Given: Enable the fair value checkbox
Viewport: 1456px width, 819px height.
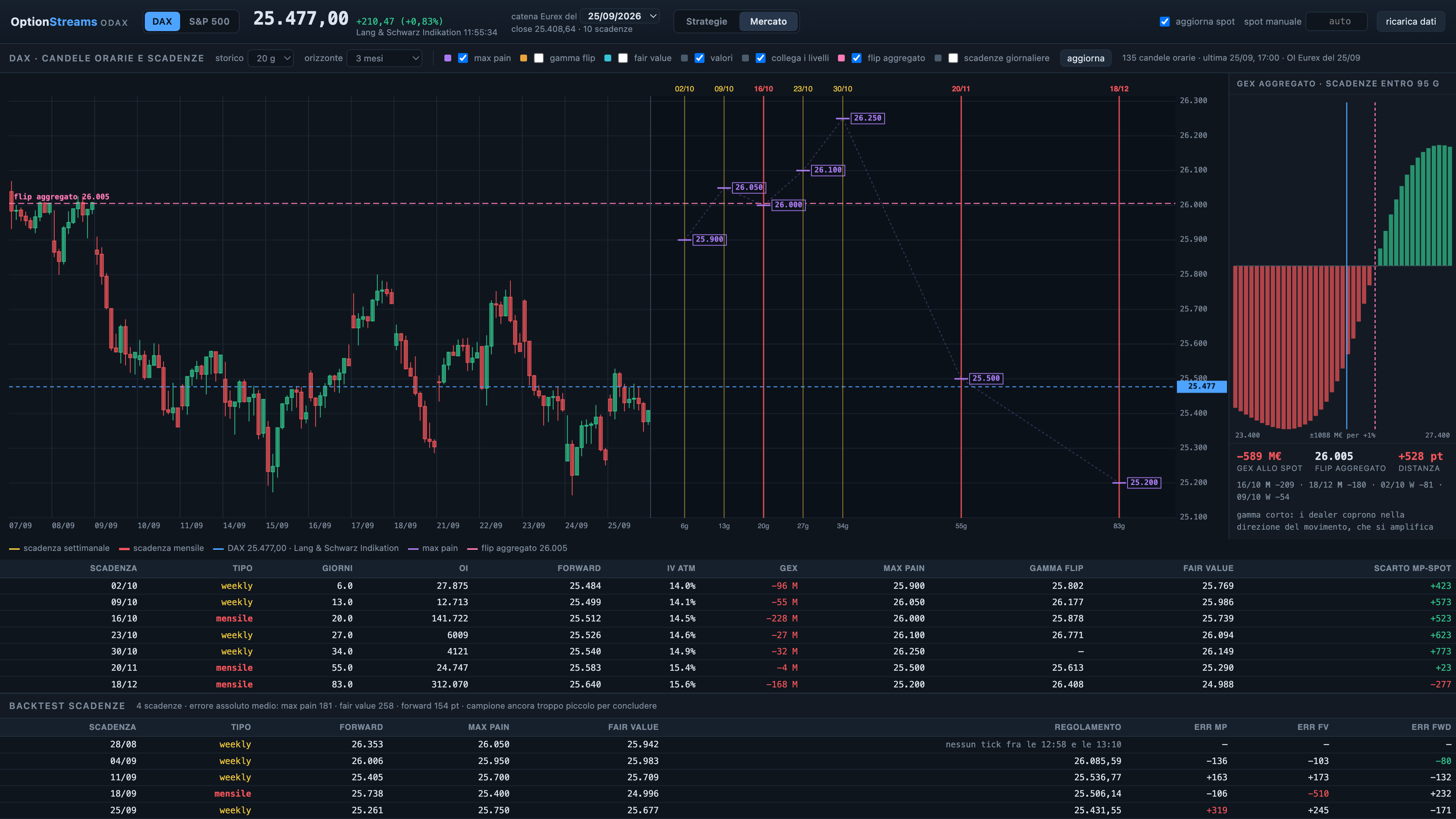Looking at the screenshot, I should (x=623, y=58).
